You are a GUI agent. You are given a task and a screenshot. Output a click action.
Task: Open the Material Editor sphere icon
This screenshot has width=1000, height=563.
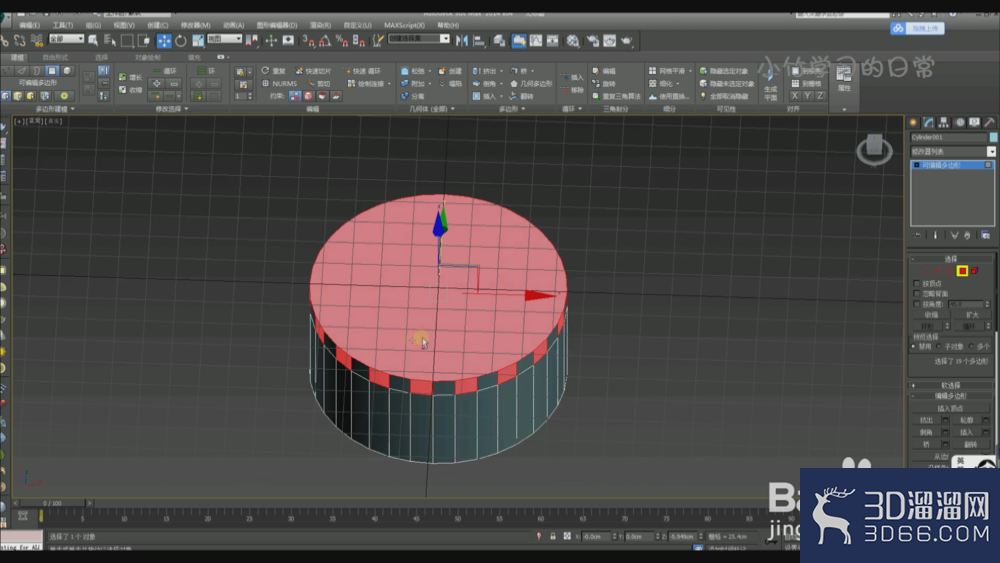coord(573,41)
